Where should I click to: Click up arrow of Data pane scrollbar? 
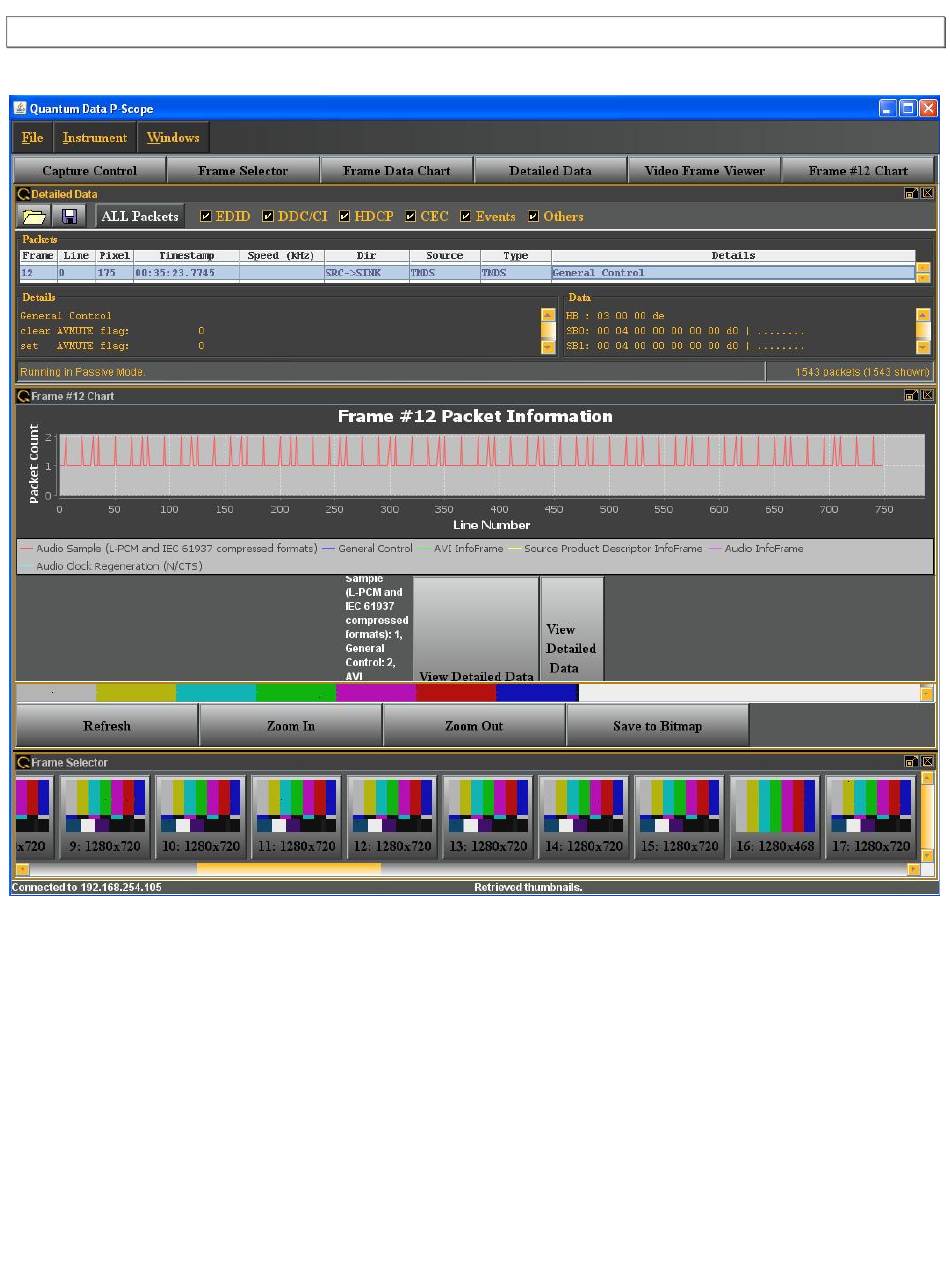[x=923, y=315]
